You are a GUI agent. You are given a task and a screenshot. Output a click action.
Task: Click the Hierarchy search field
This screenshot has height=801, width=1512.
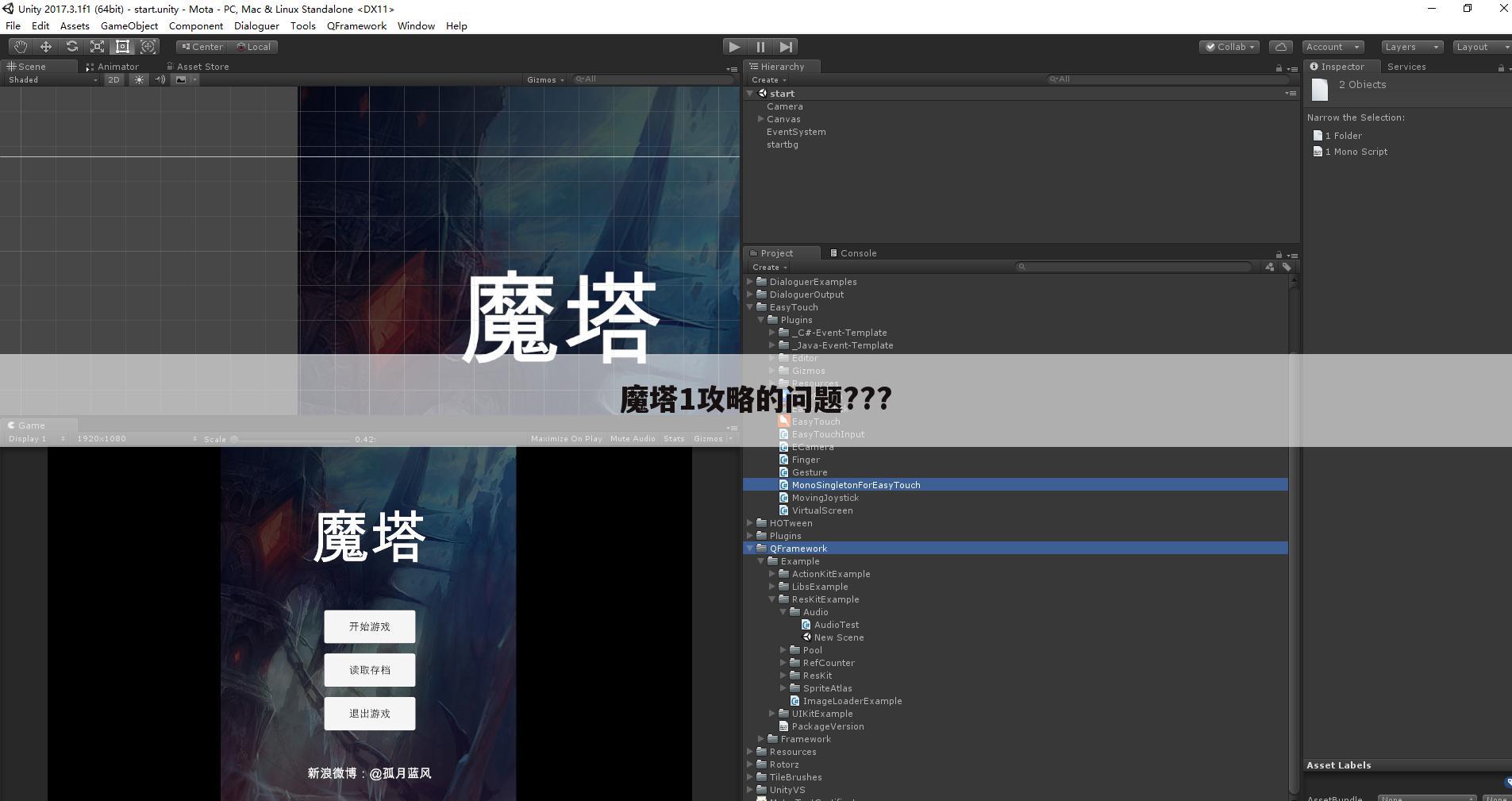tap(1167, 79)
